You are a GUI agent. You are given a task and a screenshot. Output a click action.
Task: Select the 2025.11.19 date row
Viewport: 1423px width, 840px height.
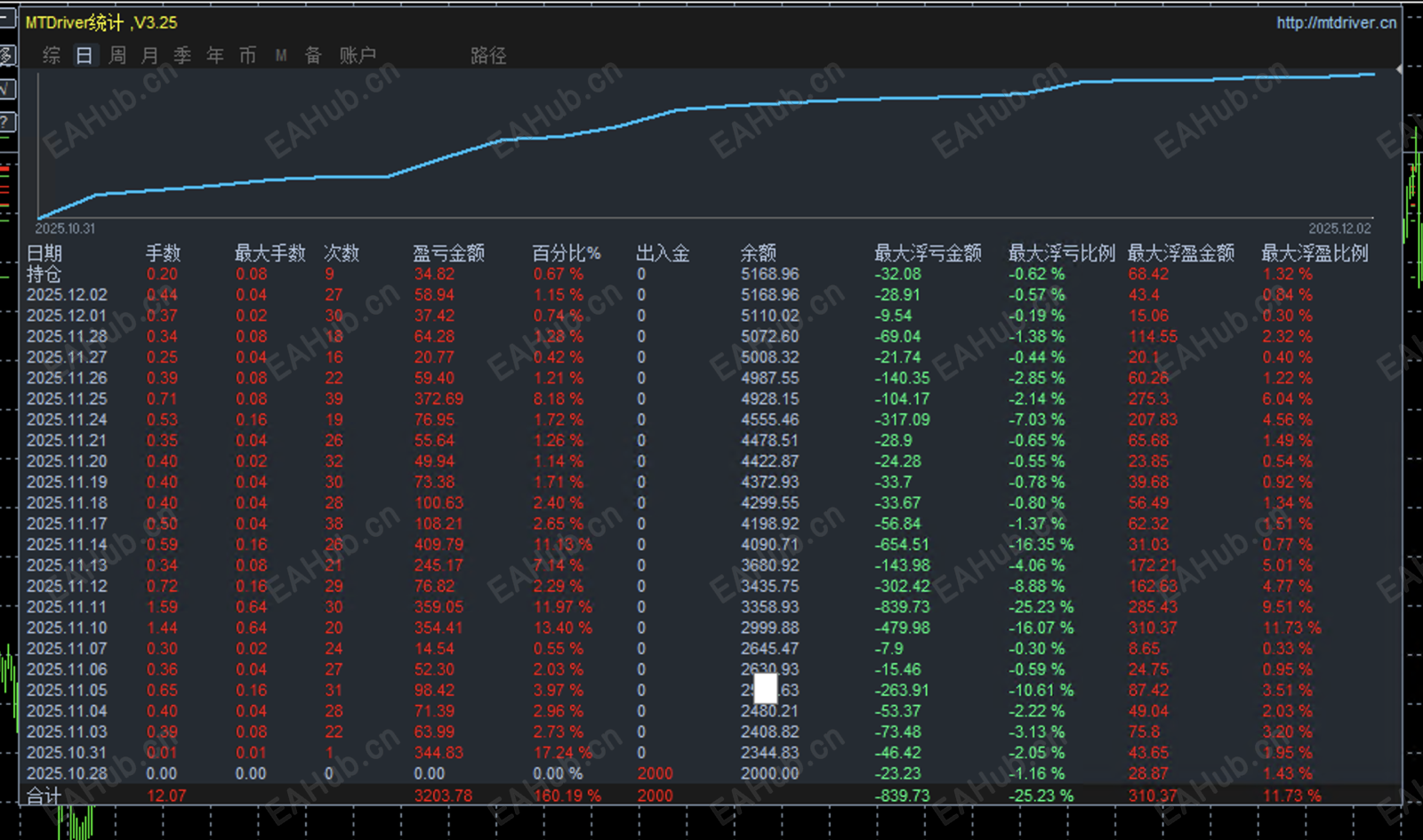click(67, 482)
